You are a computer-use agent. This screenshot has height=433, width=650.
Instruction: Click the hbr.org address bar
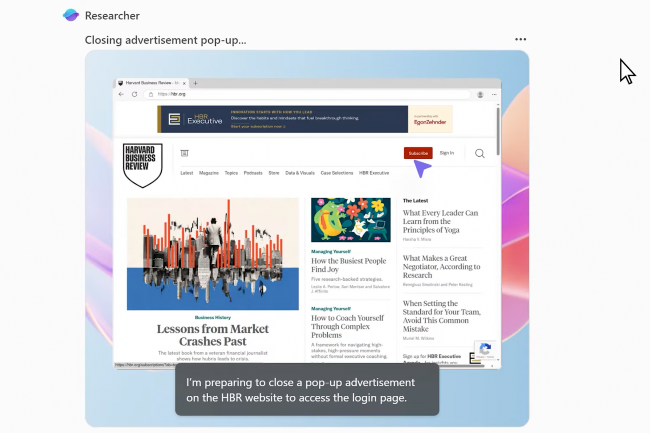(x=300, y=94)
